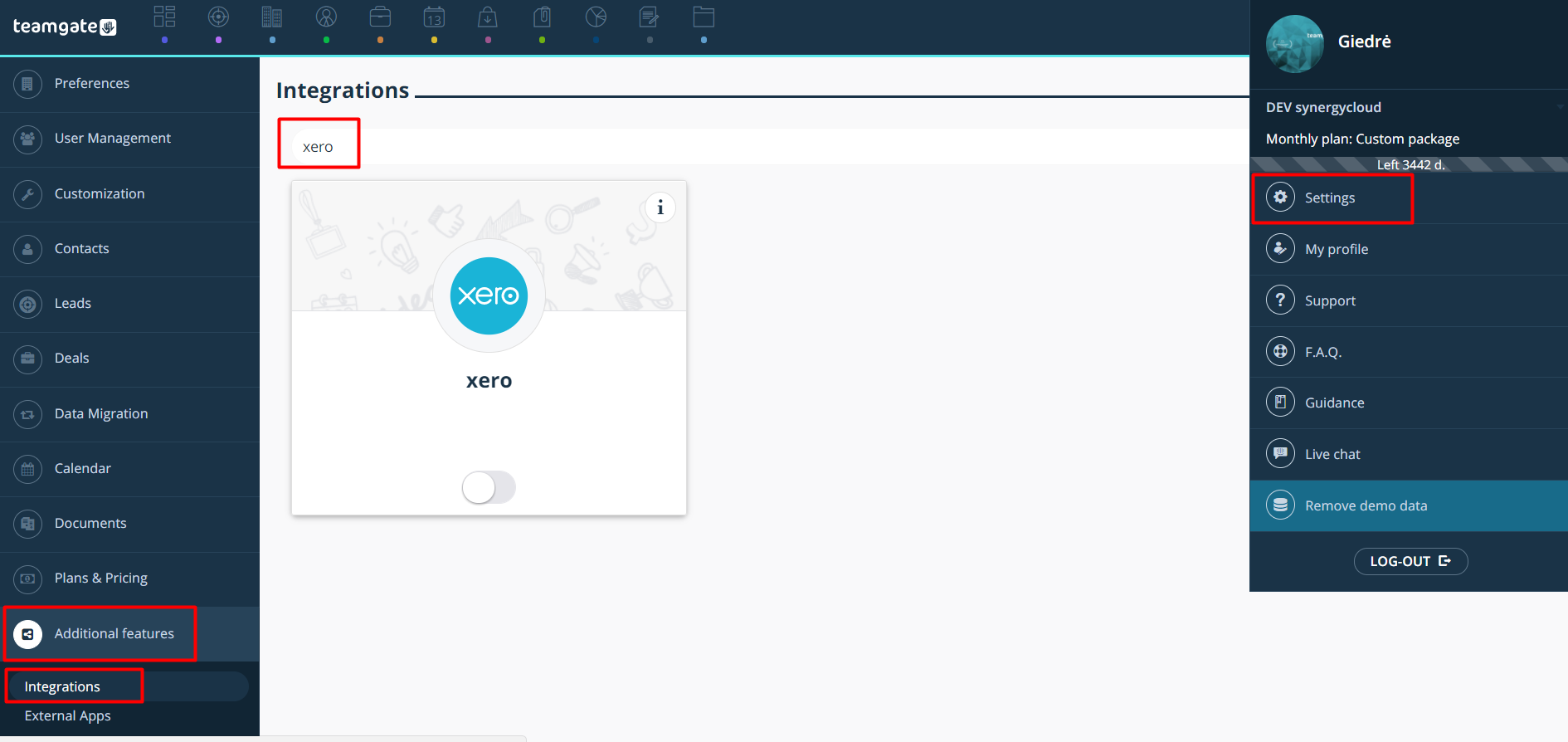Open the paperclip clipboard icon in top bar
Viewport: 1568px width, 742px height.
tap(542, 17)
